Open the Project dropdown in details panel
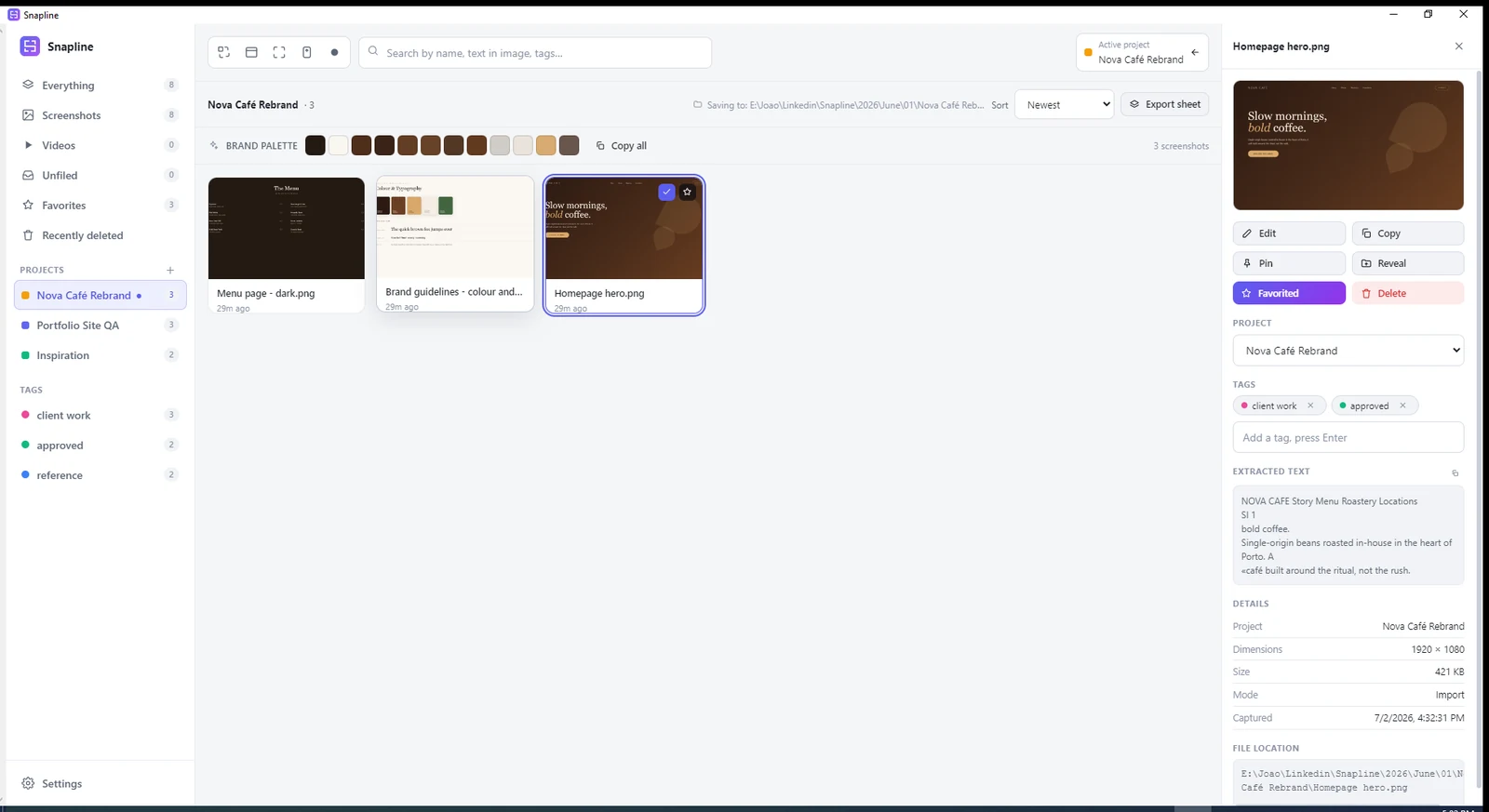Screen dimensions: 1489x812 (x=1348, y=351)
